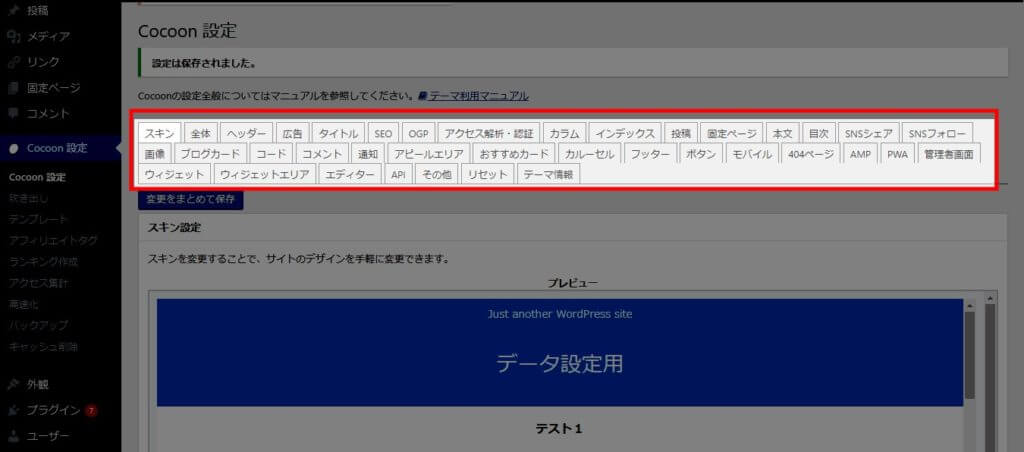Viewport: 1024px width, 452px height.
Task: Click the brush icon for 外観 in sidebar
Action: click(x=13, y=384)
